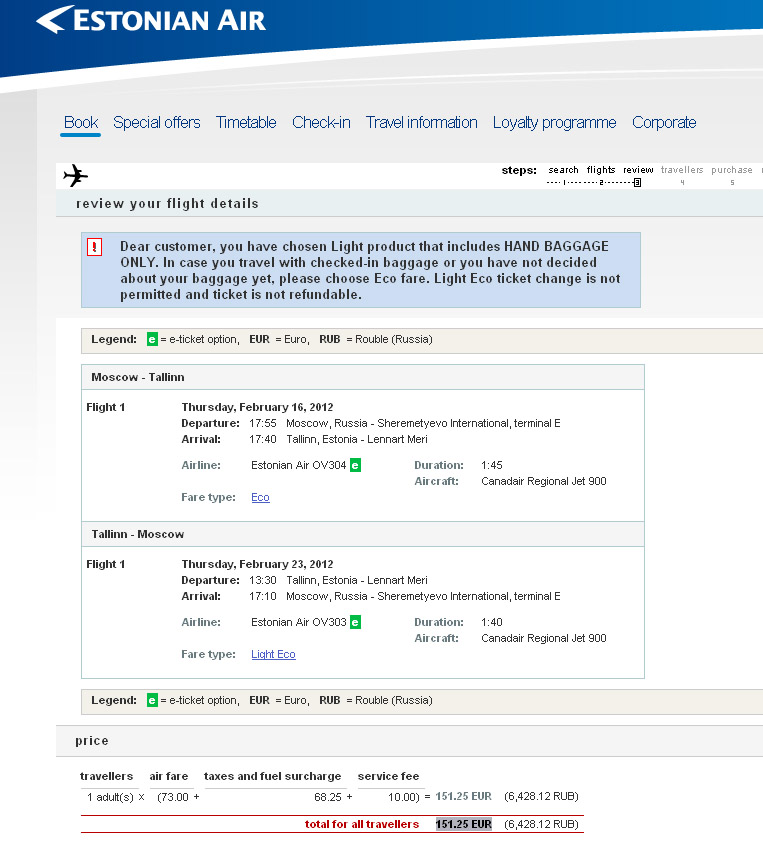Click the 17:40 arrival time
The image size is (763, 842).
coord(263,439)
